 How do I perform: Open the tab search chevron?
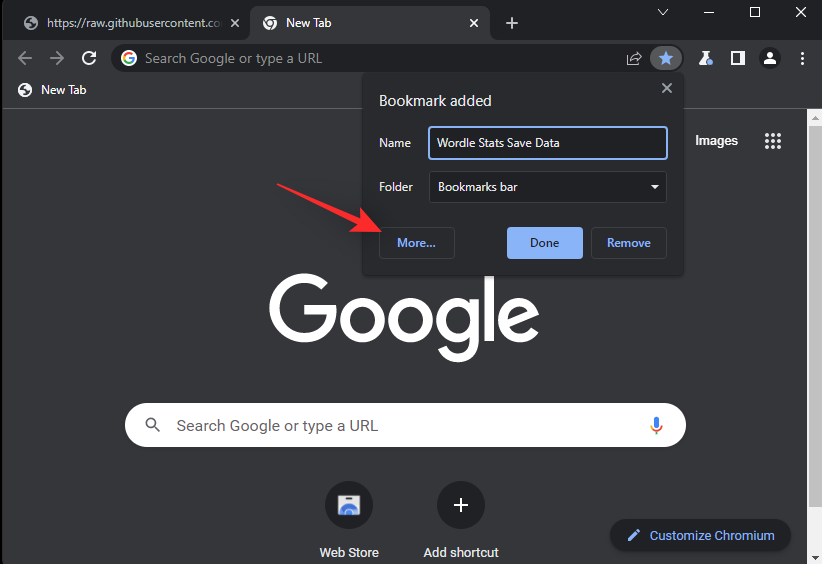(663, 12)
